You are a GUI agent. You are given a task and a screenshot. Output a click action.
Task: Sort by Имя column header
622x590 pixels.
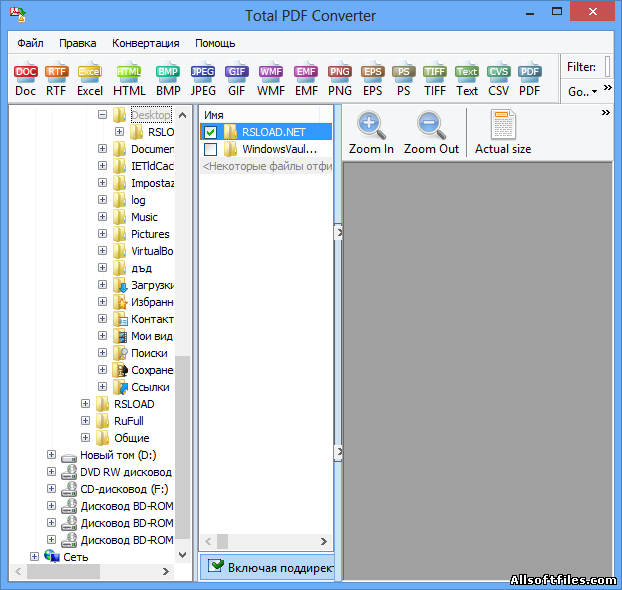point(260,115)
